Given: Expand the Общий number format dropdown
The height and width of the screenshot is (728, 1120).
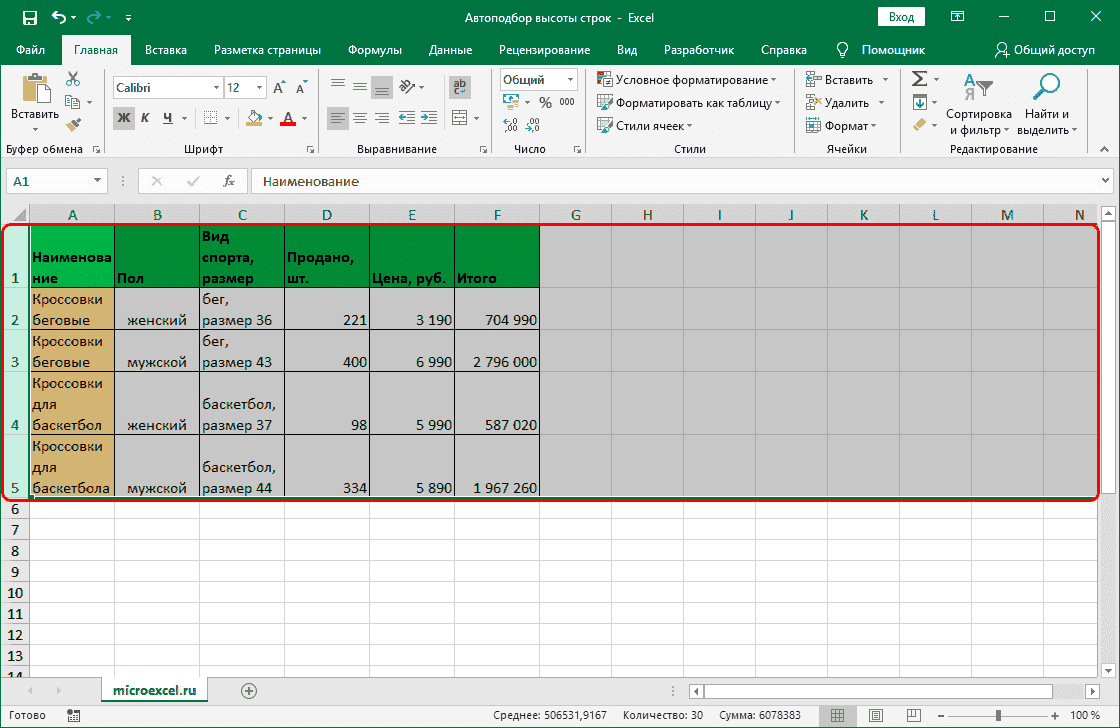Looking at the screenshot, I should click(x=571, y=80).
